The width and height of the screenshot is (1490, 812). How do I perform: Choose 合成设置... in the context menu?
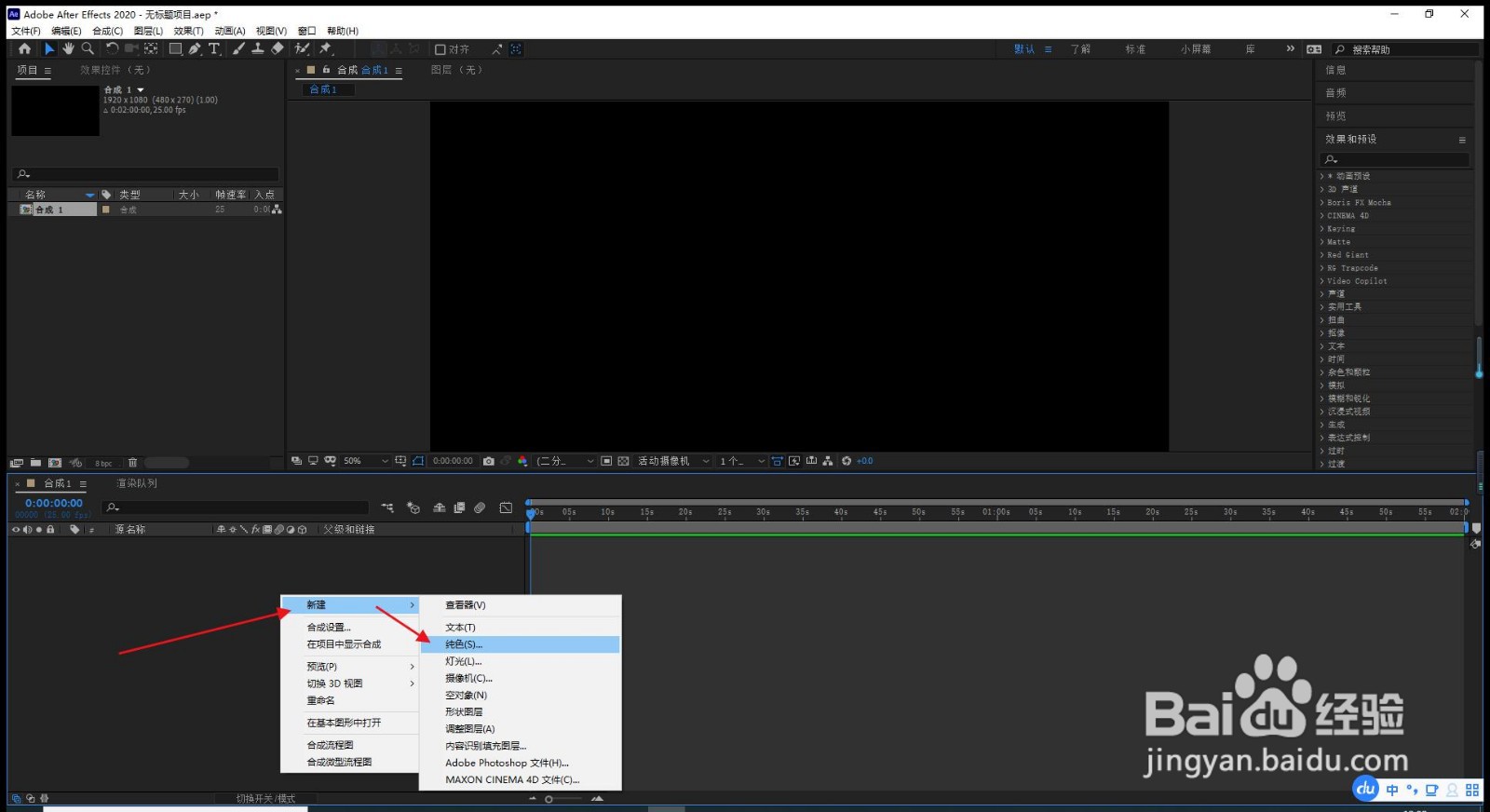pos(349,628)
